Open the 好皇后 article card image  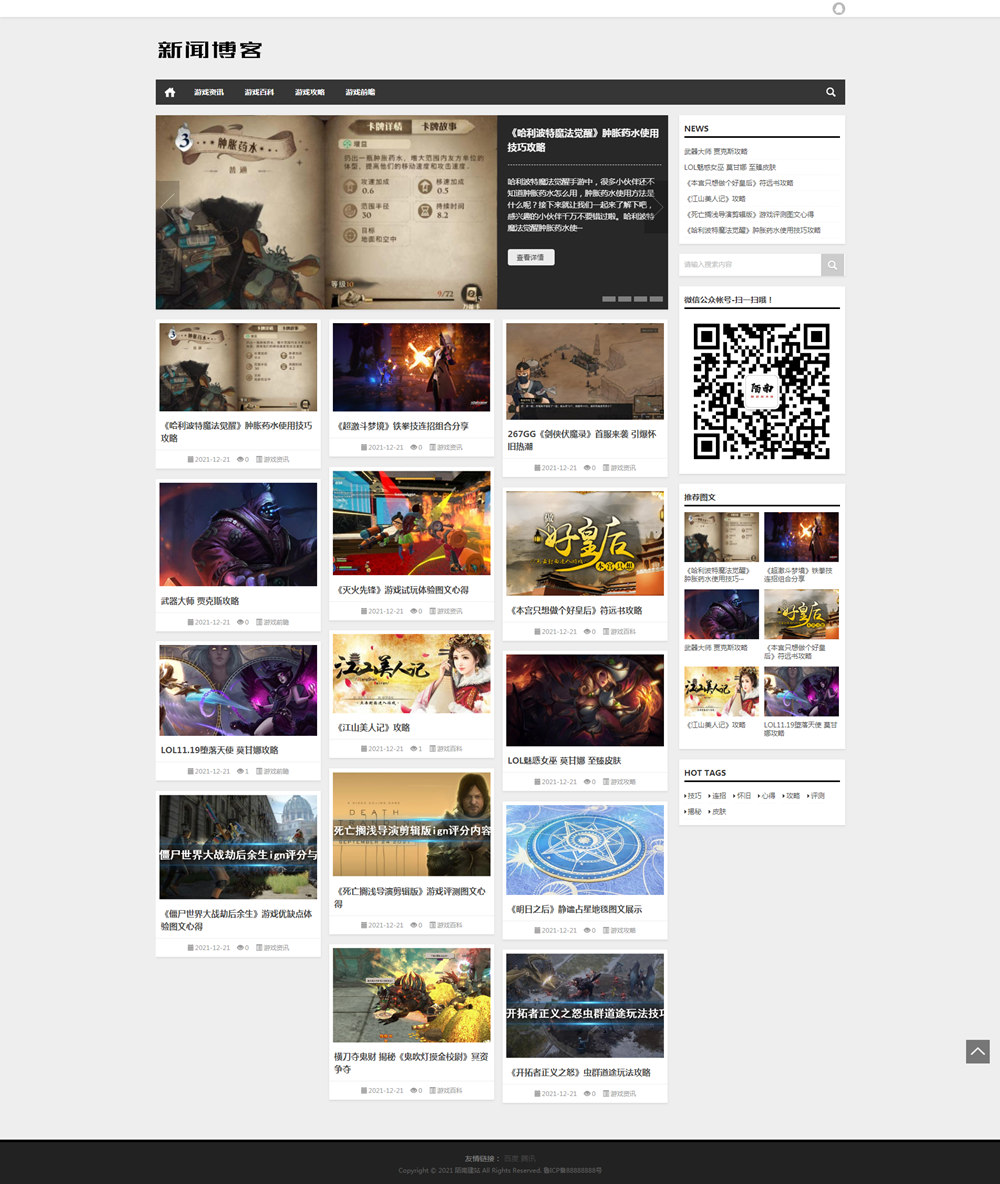pyautogui.click(x=585, y=544)
